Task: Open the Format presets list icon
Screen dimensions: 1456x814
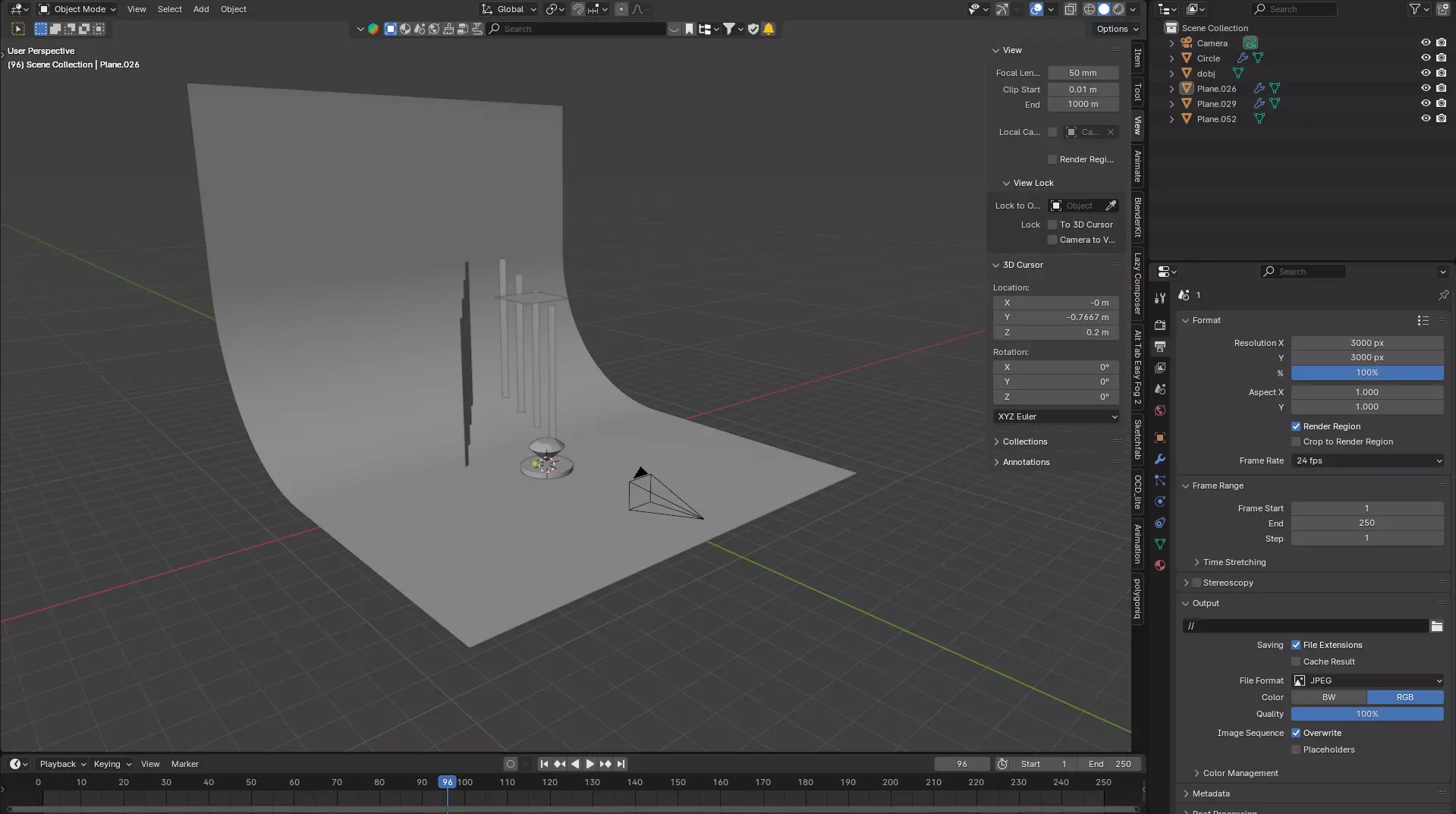Action: [1423, 320]
